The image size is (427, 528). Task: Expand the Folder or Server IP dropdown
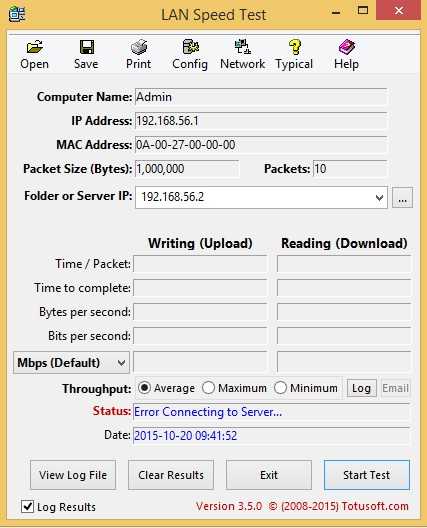pos(380,197)
